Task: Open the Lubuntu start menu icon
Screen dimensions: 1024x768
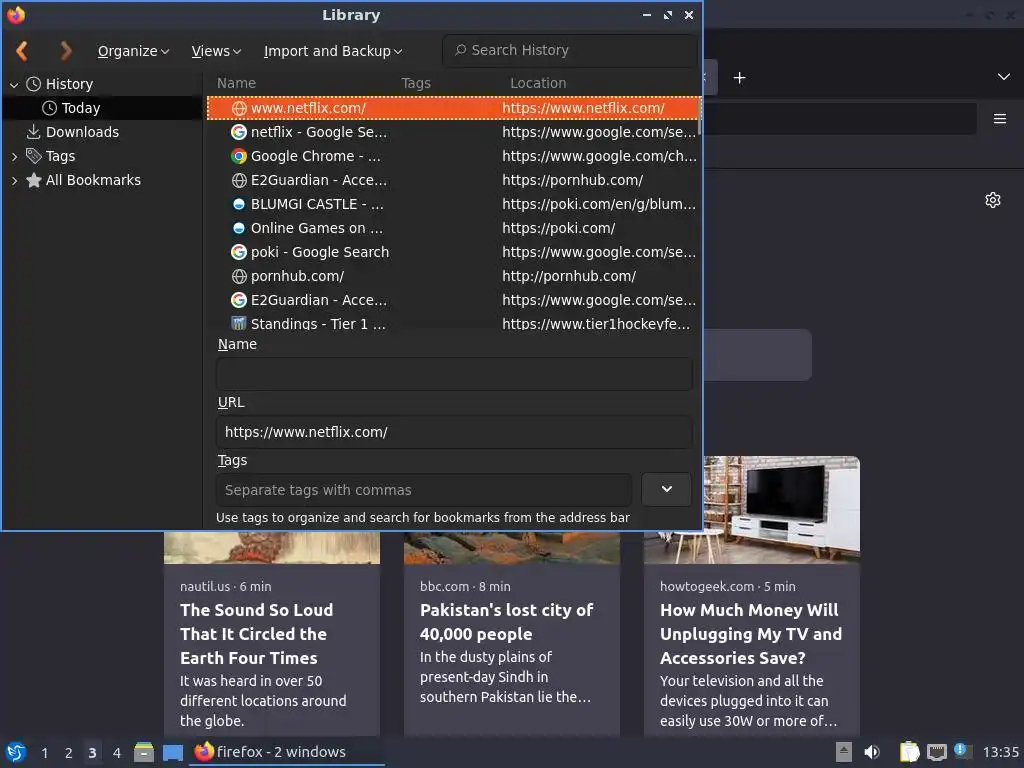Action: click(16, 752)
